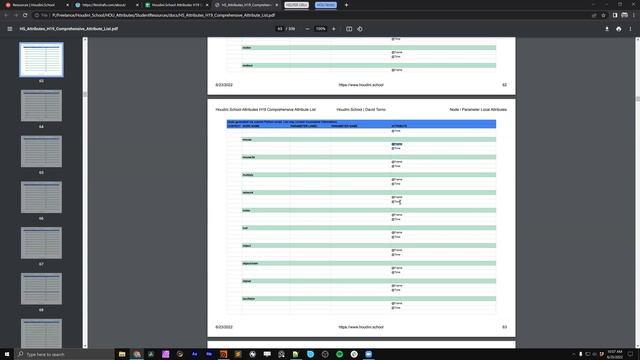
Task: Click the PDF file name title in toolbar
Action: 69,29
